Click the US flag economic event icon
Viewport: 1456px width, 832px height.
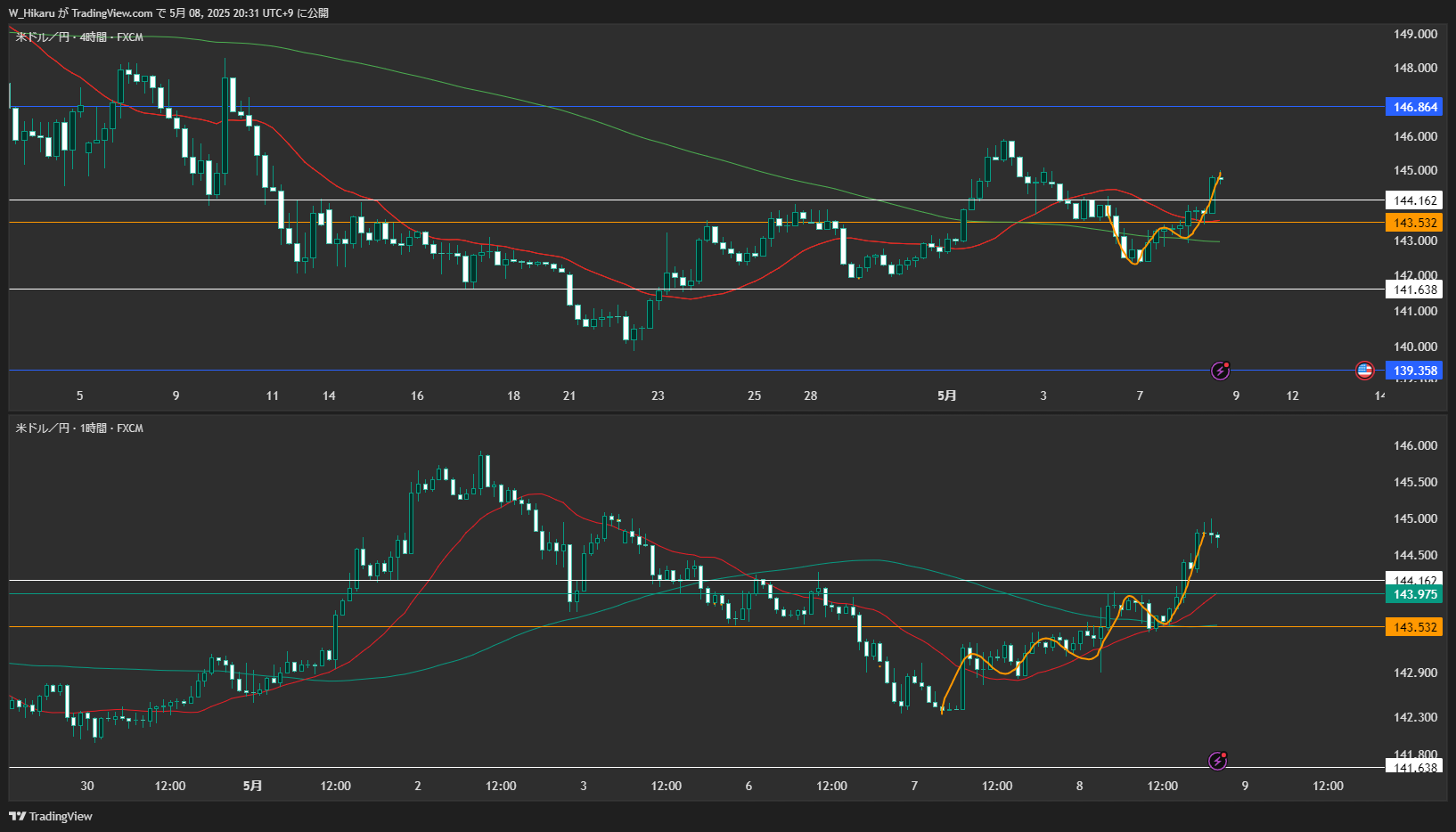click(1364, 371)
